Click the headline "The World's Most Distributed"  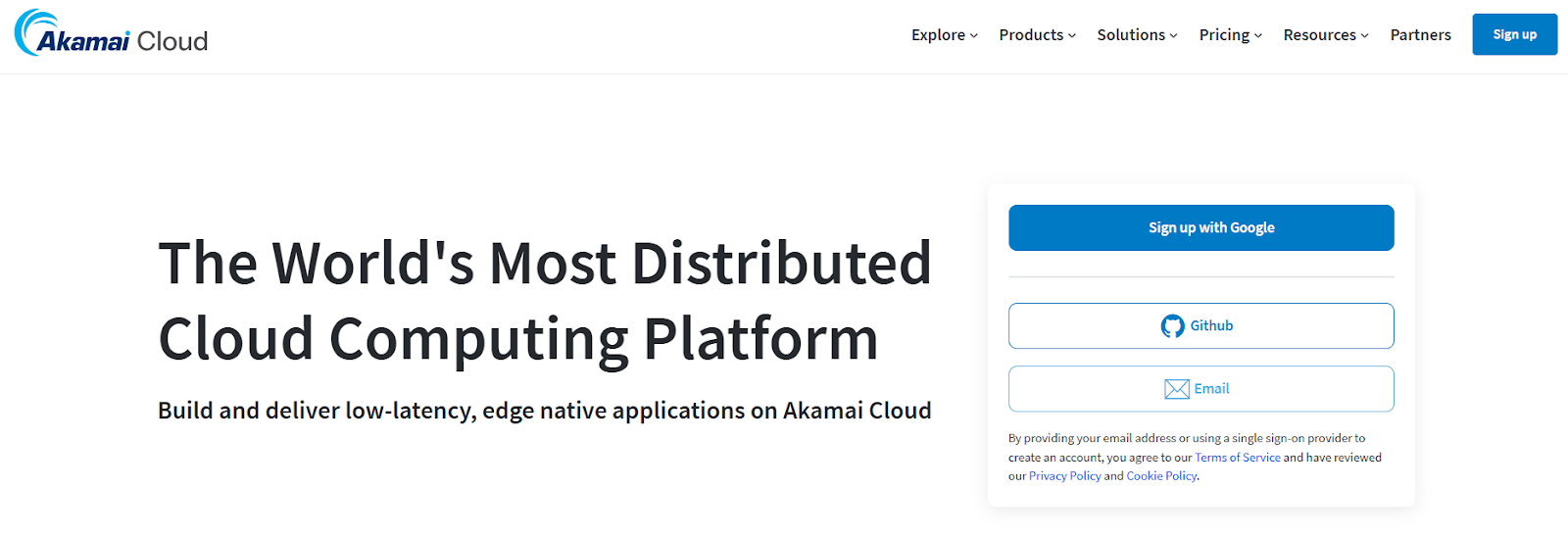545,264
